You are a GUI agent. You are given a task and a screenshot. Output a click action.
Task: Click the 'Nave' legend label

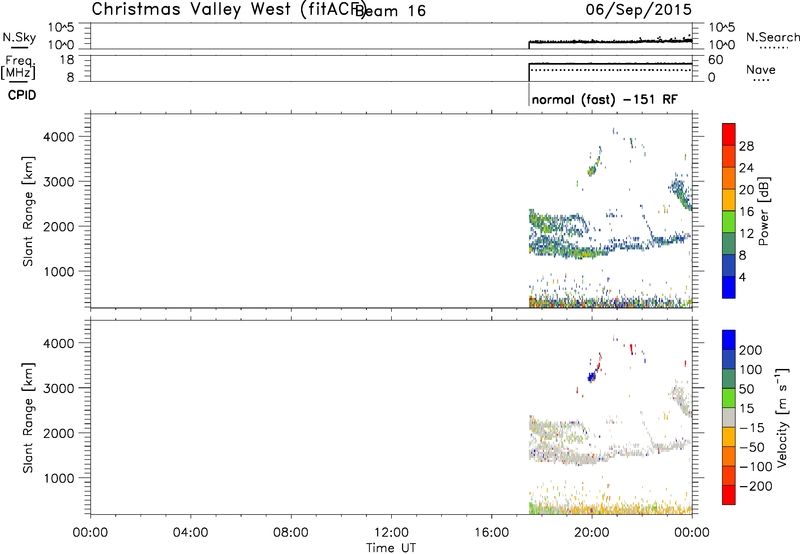pyautogui.click(x=760, y=69)
